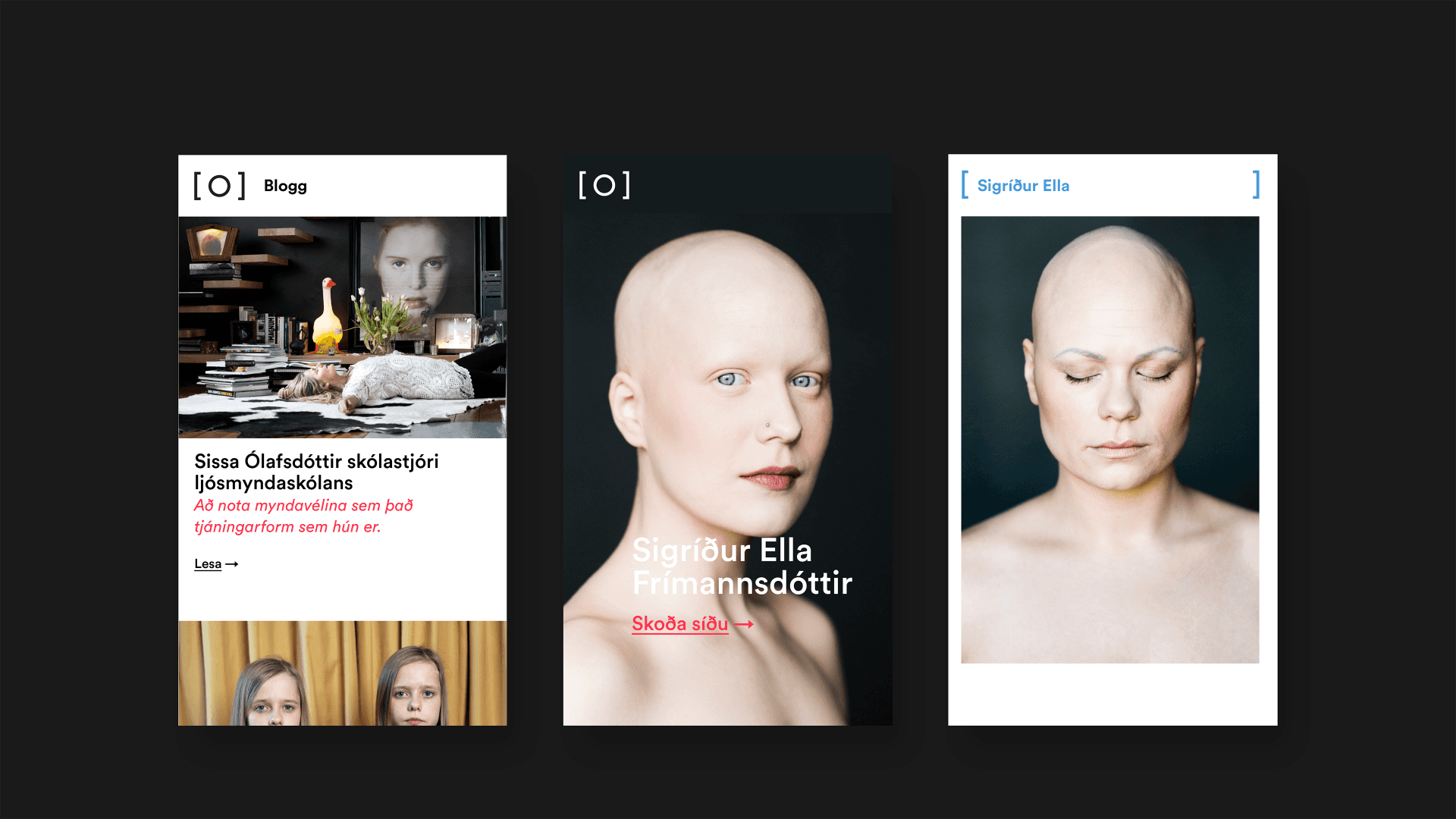Click the right blue bracket in the header
Image resolution: width=1456 pixels, height=819 pixels.
1257,185
